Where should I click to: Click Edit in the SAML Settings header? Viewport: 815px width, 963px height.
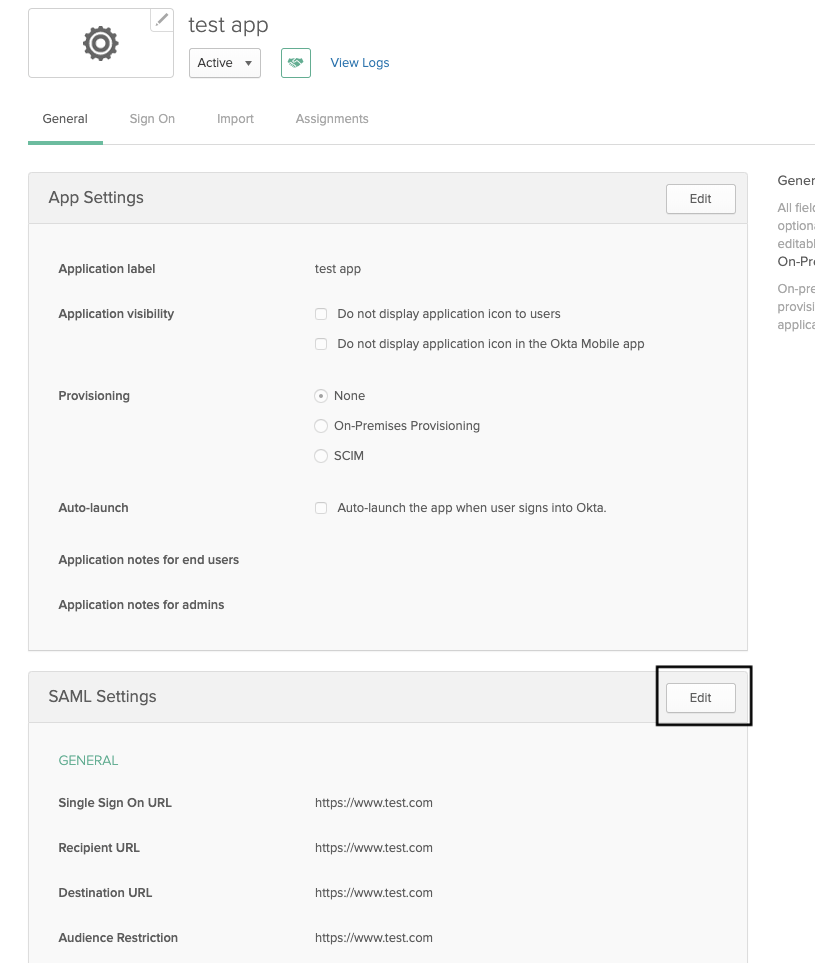[700, 698]
